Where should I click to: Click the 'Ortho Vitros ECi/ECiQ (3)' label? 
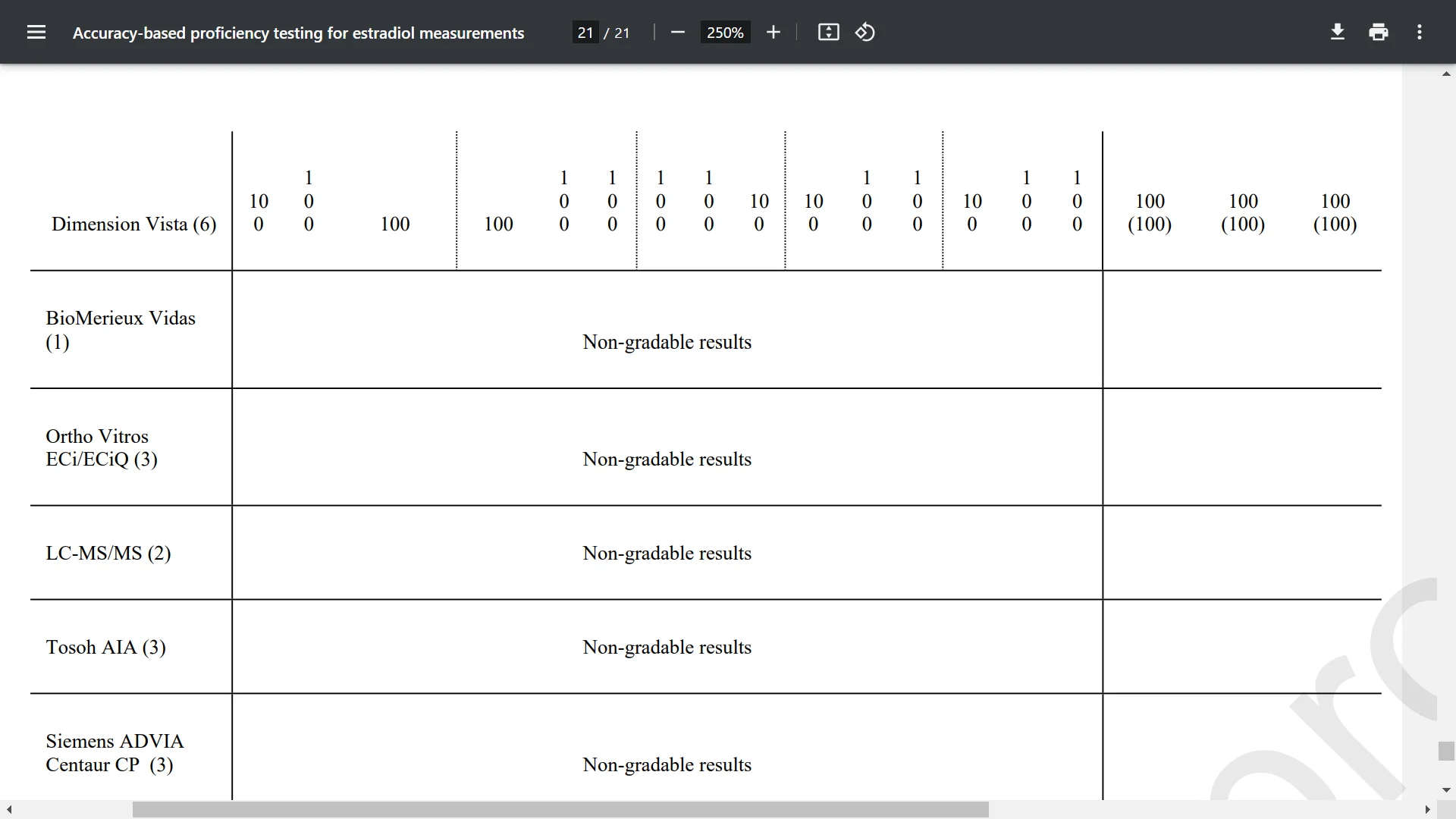coord(102,447)
